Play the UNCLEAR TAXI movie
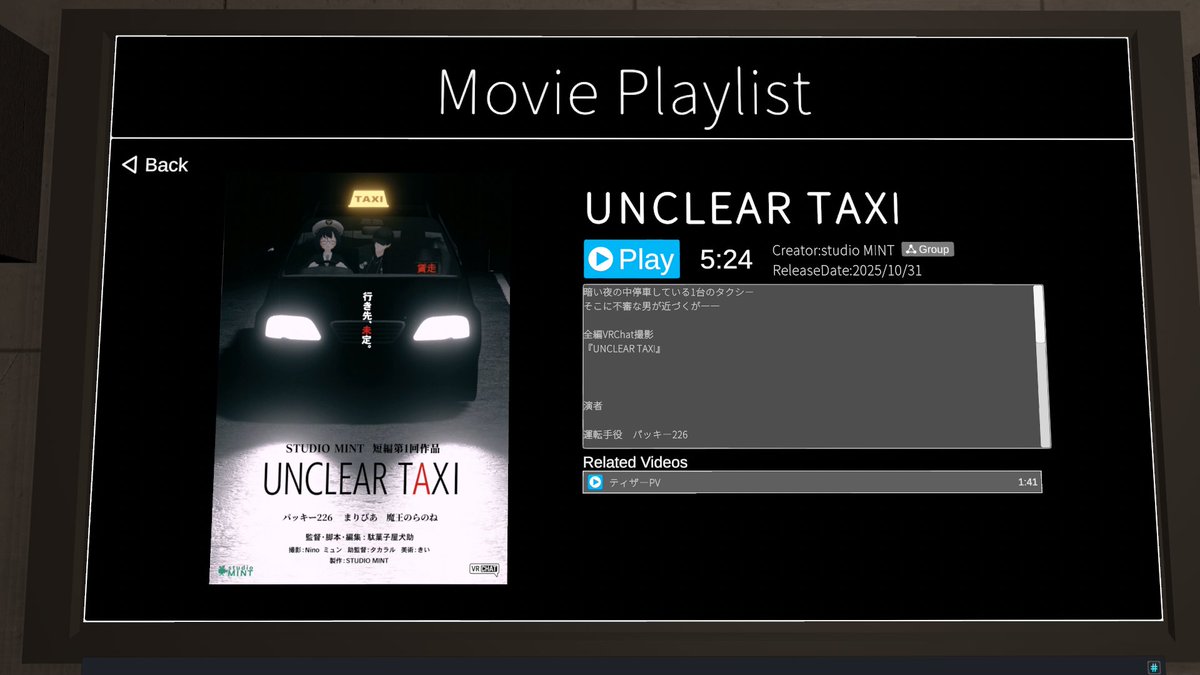 pyautogui.click(x=632, y=259)
